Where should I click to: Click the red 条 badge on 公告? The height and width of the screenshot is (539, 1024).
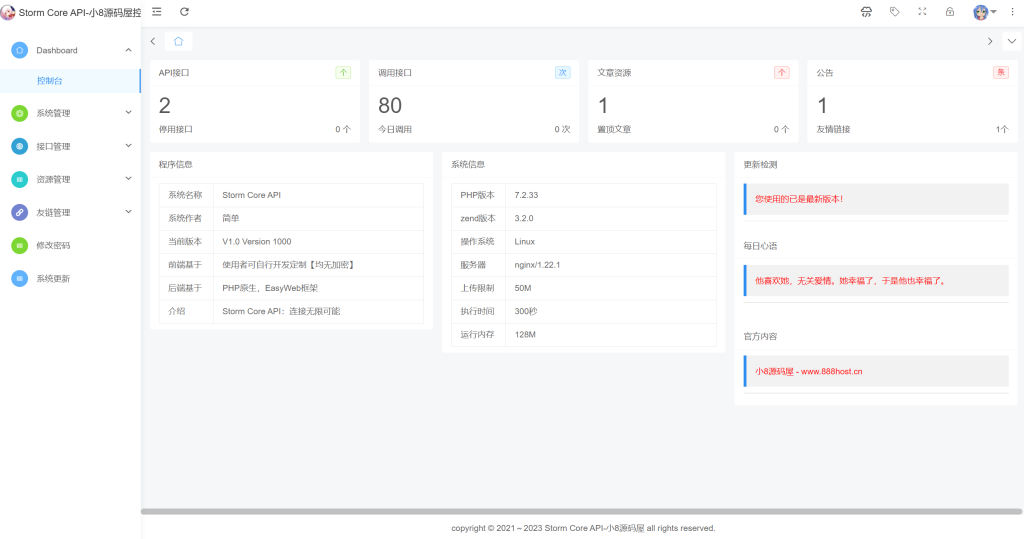1000,73
